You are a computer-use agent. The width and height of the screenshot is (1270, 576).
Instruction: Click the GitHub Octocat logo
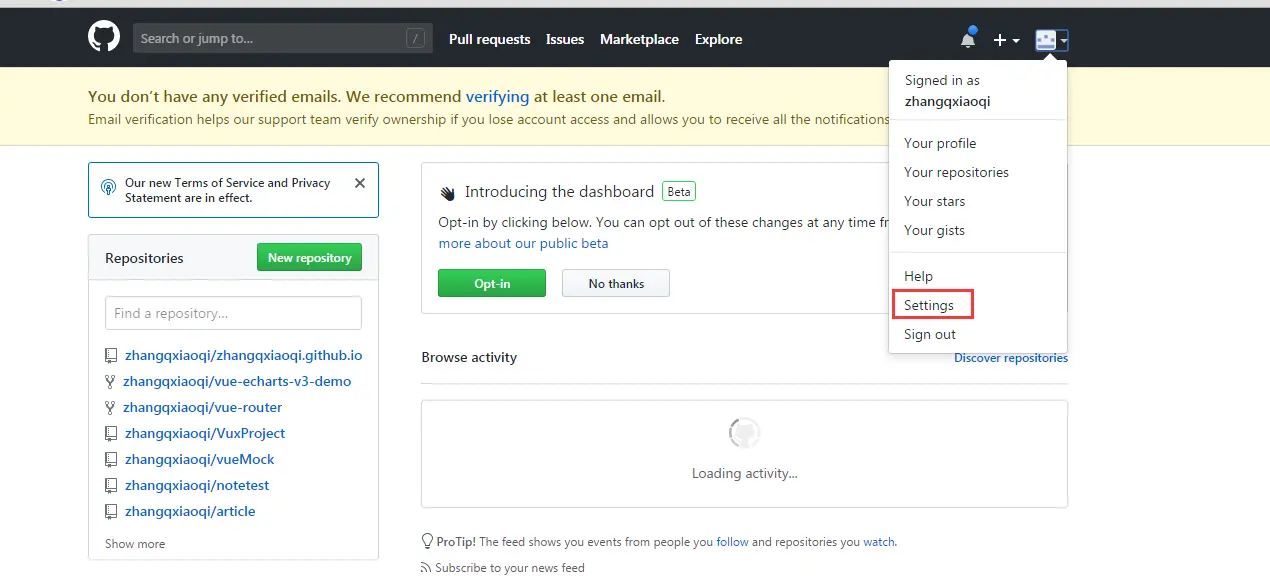point(104,38)
